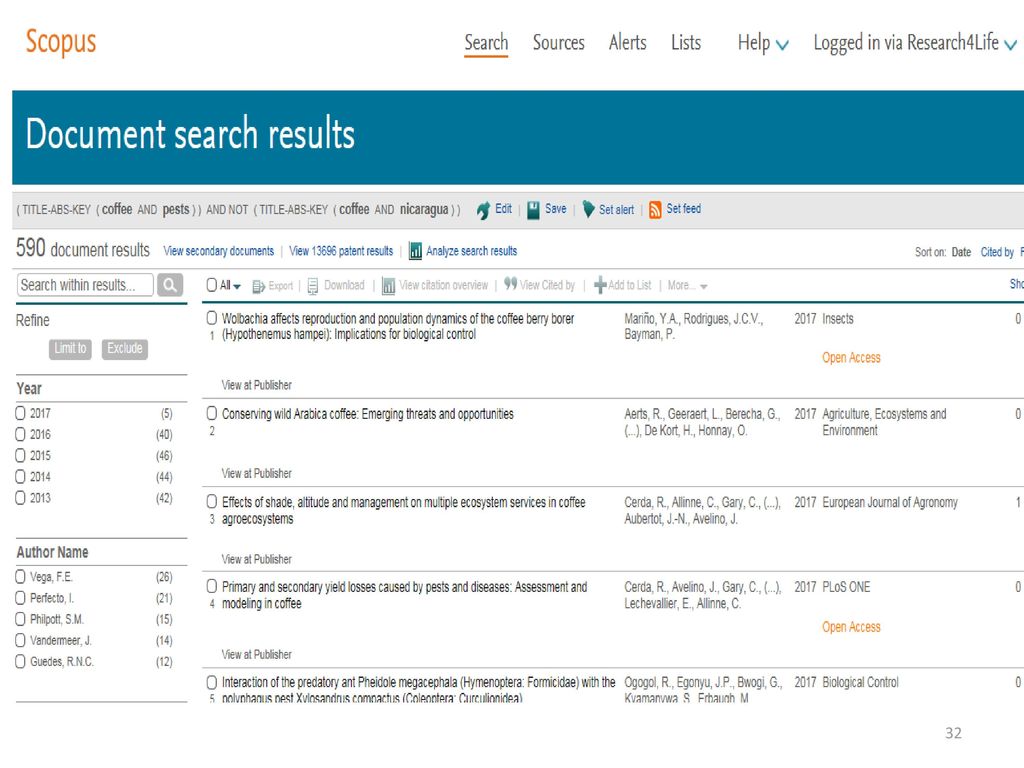
Task: Check the 2015 year filter
Action: click(x=20, y=455)
